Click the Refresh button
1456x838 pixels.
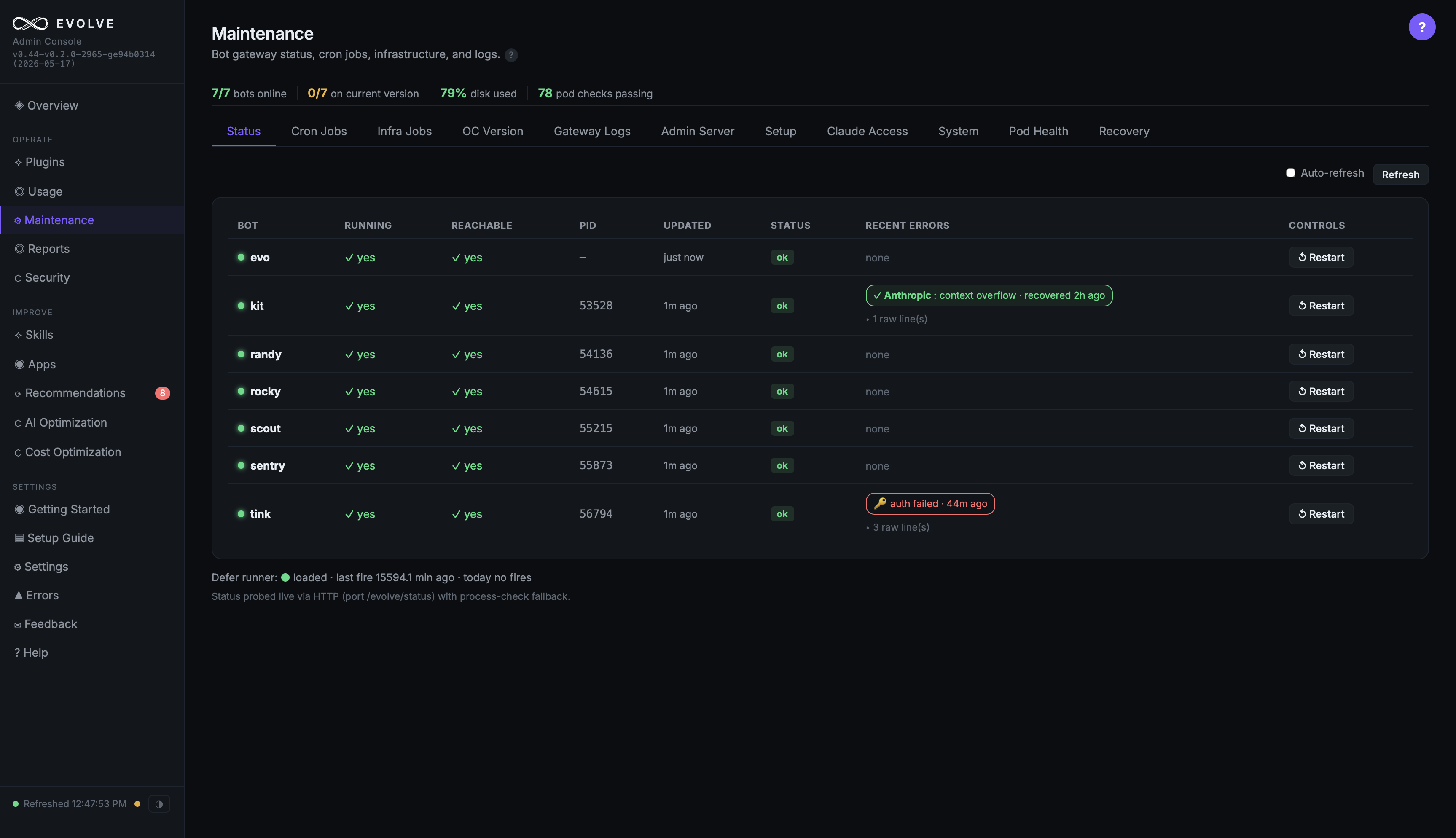pyautogui.click(x=1400, y=175)
